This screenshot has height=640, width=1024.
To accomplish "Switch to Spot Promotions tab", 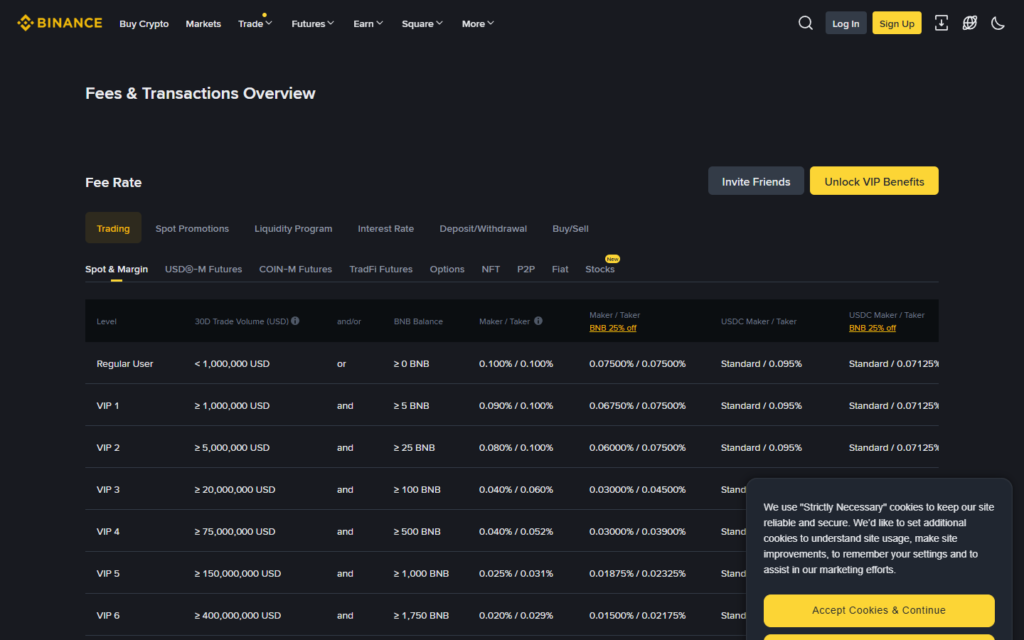I will pyautogui.click(x=192, y=229).
